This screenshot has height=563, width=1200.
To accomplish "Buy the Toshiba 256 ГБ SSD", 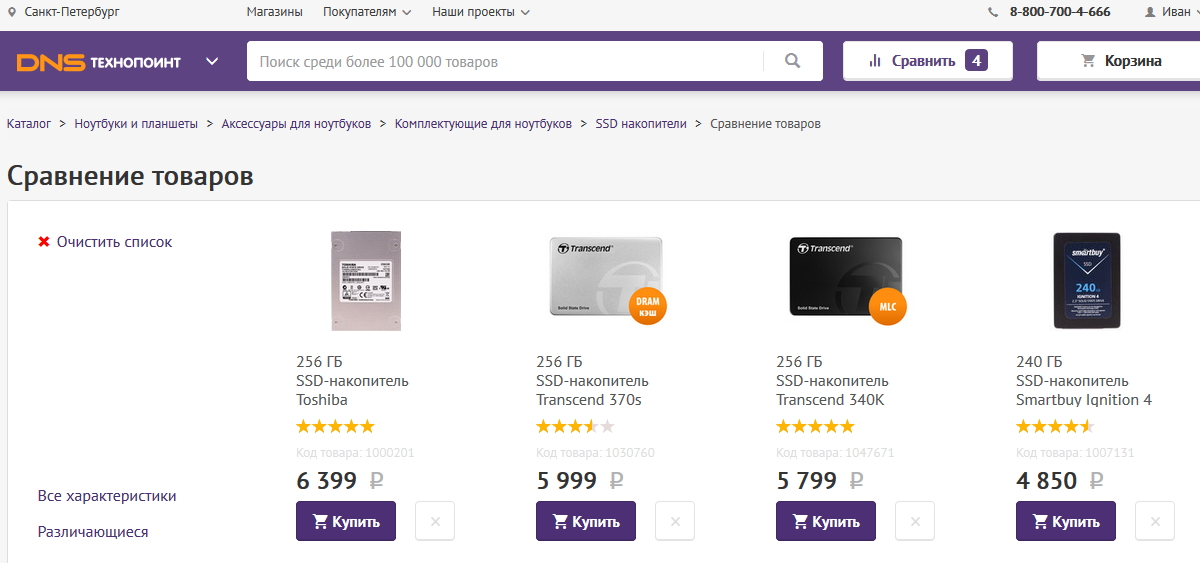I will click(x=346, y=521).
